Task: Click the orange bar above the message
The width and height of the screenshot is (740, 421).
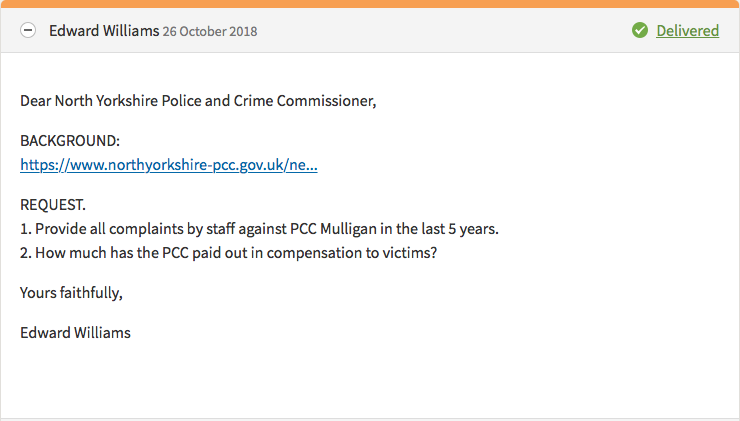Action: [x=370, y=4]
